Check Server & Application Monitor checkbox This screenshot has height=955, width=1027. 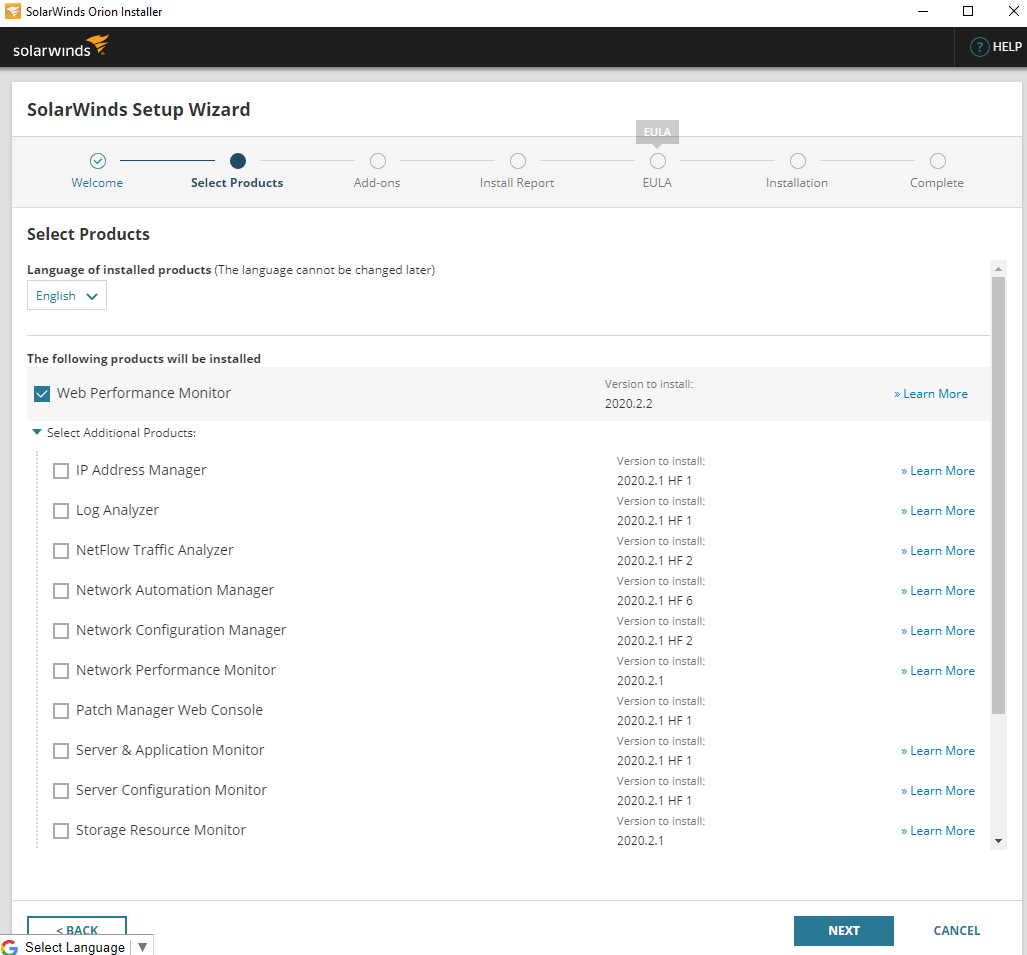(x=61, y=751)
